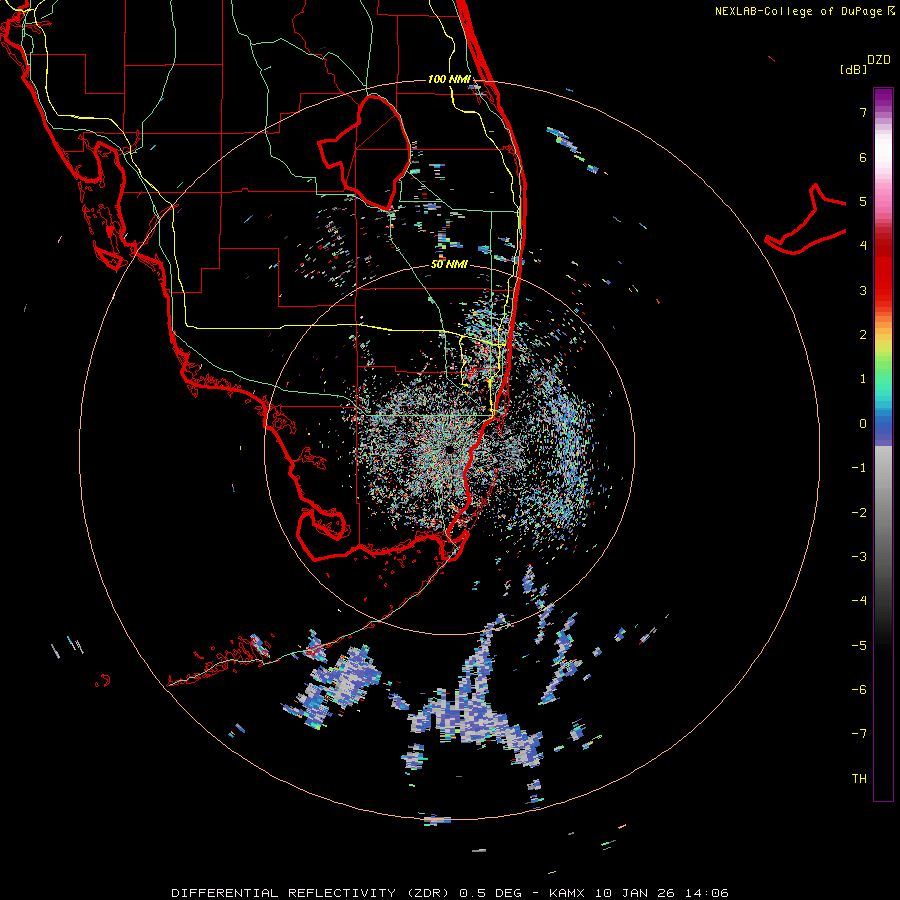Click the '50 NMI' range ring label
The height and width of the screenshot is (900, 900).
pos(449,264)
